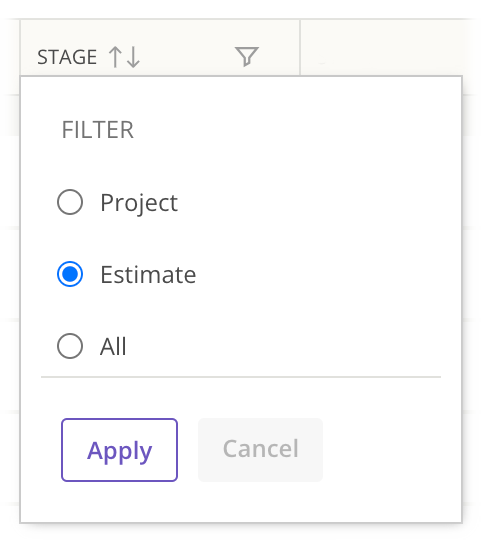
Task: Apply the selected stage filter
Action: [x=120, y=450]
